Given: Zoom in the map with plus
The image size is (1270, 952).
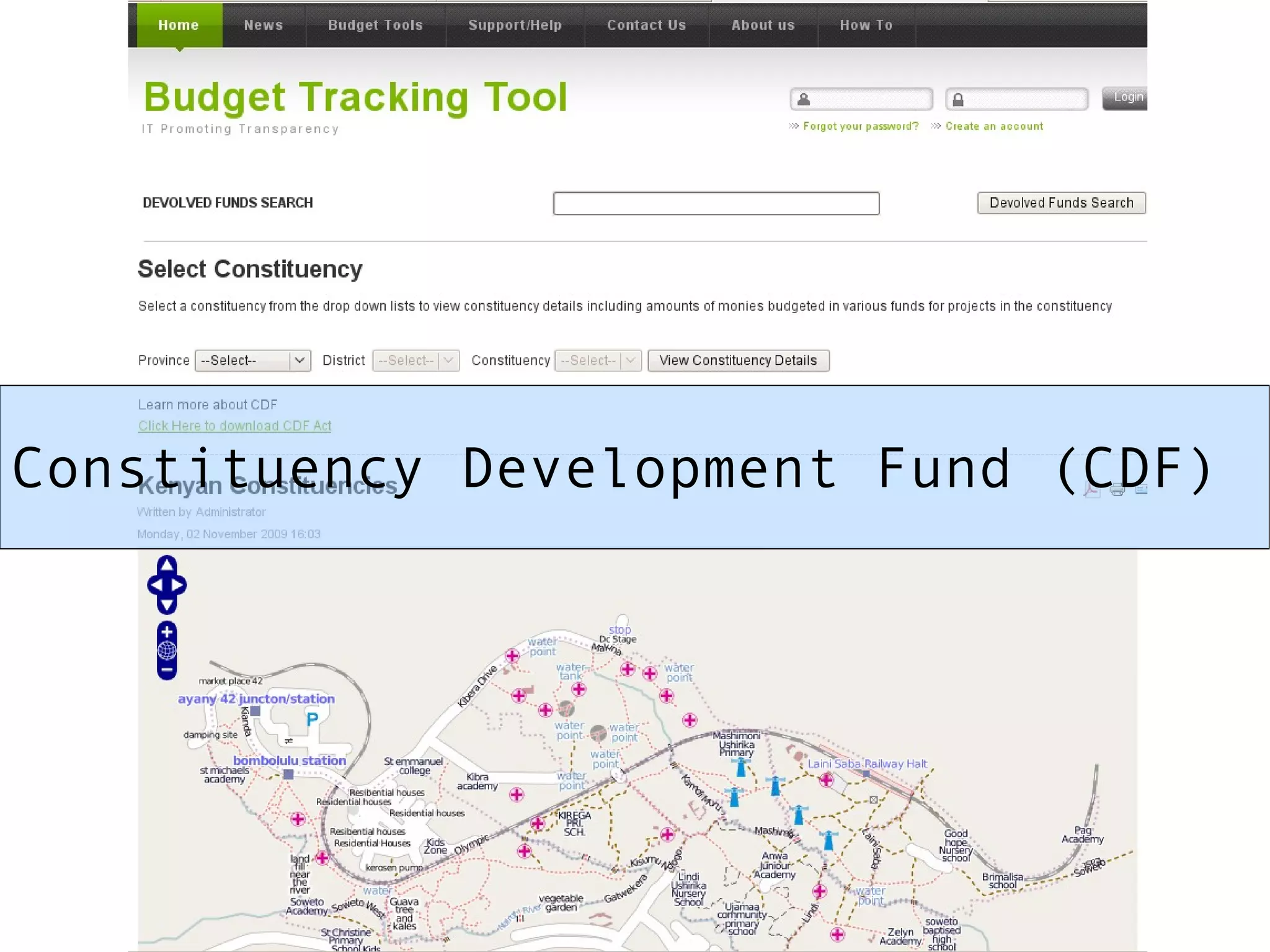Looking at the screenshot, I should 167,631.
